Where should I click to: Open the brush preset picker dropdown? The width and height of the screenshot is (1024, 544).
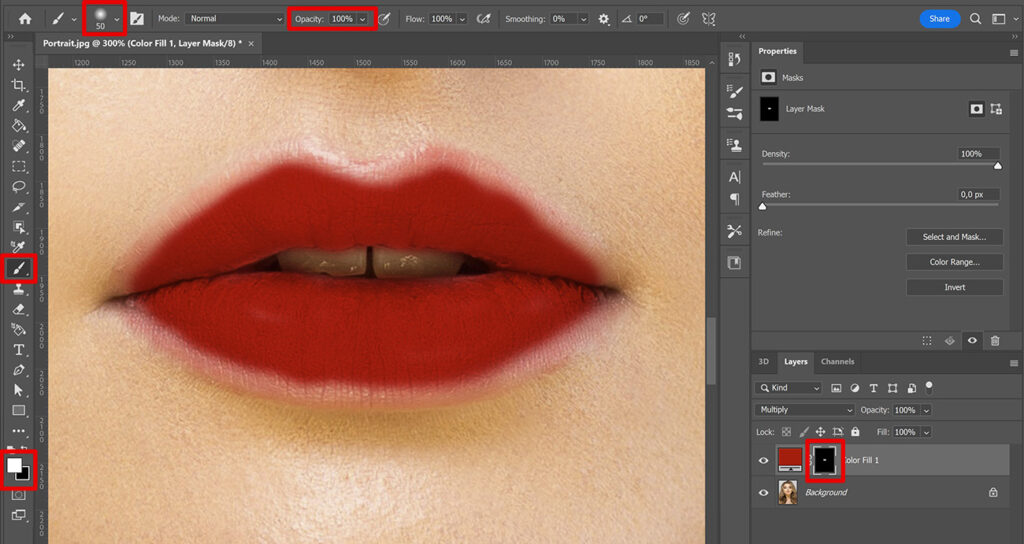click(x=117, y=19)
